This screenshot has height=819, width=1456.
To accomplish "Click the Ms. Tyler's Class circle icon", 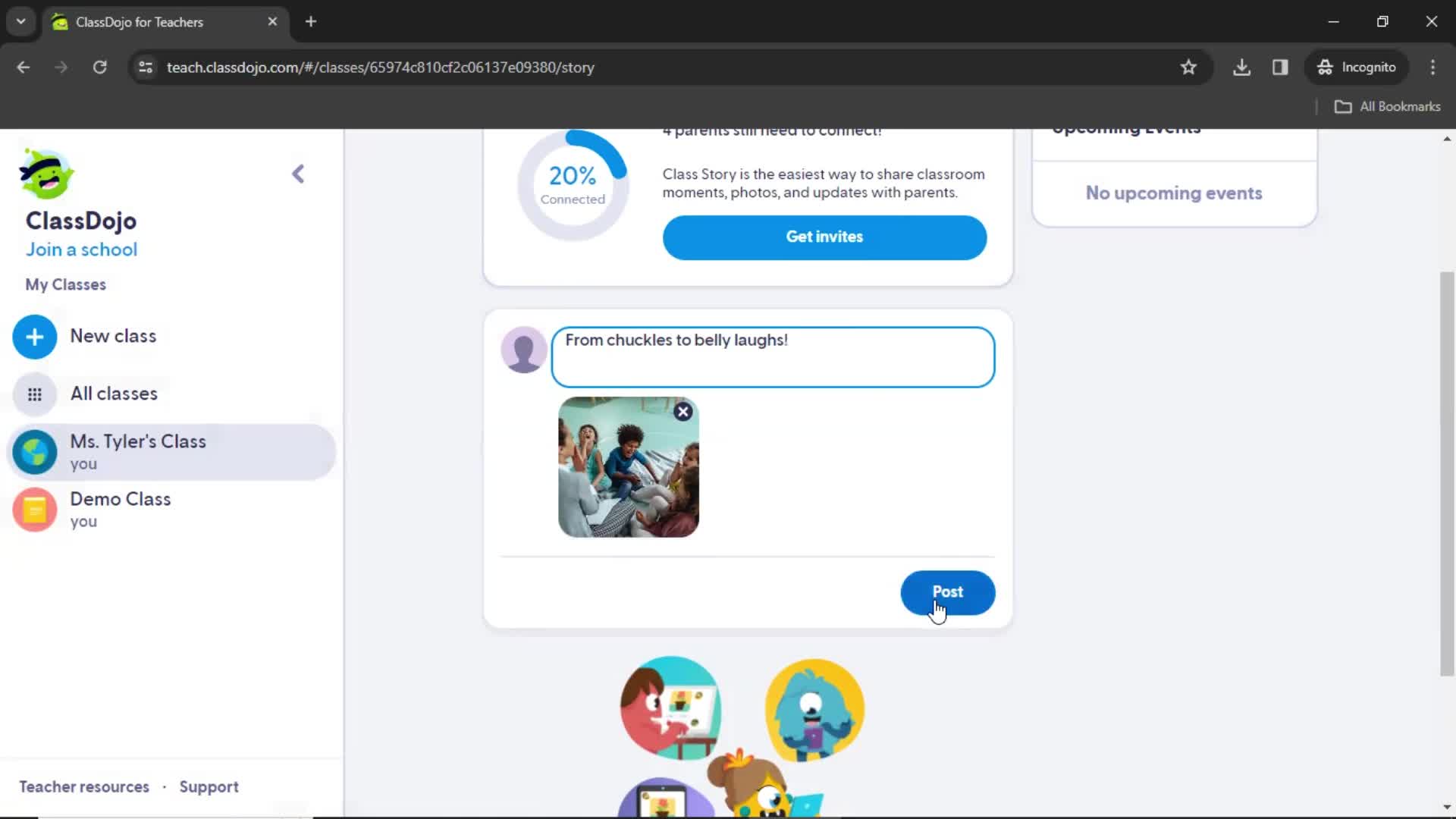I will pyautogui.click(x=35, y=451).
